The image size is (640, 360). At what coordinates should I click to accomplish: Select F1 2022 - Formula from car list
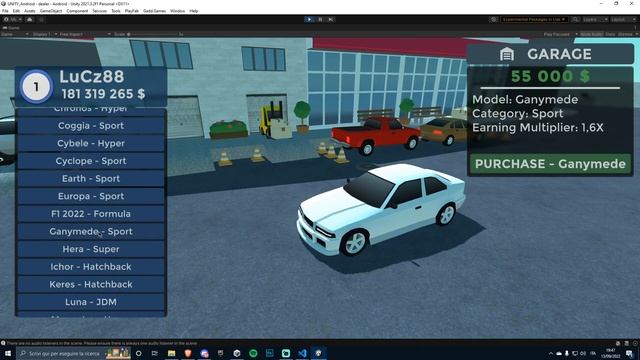click(91, 214)
